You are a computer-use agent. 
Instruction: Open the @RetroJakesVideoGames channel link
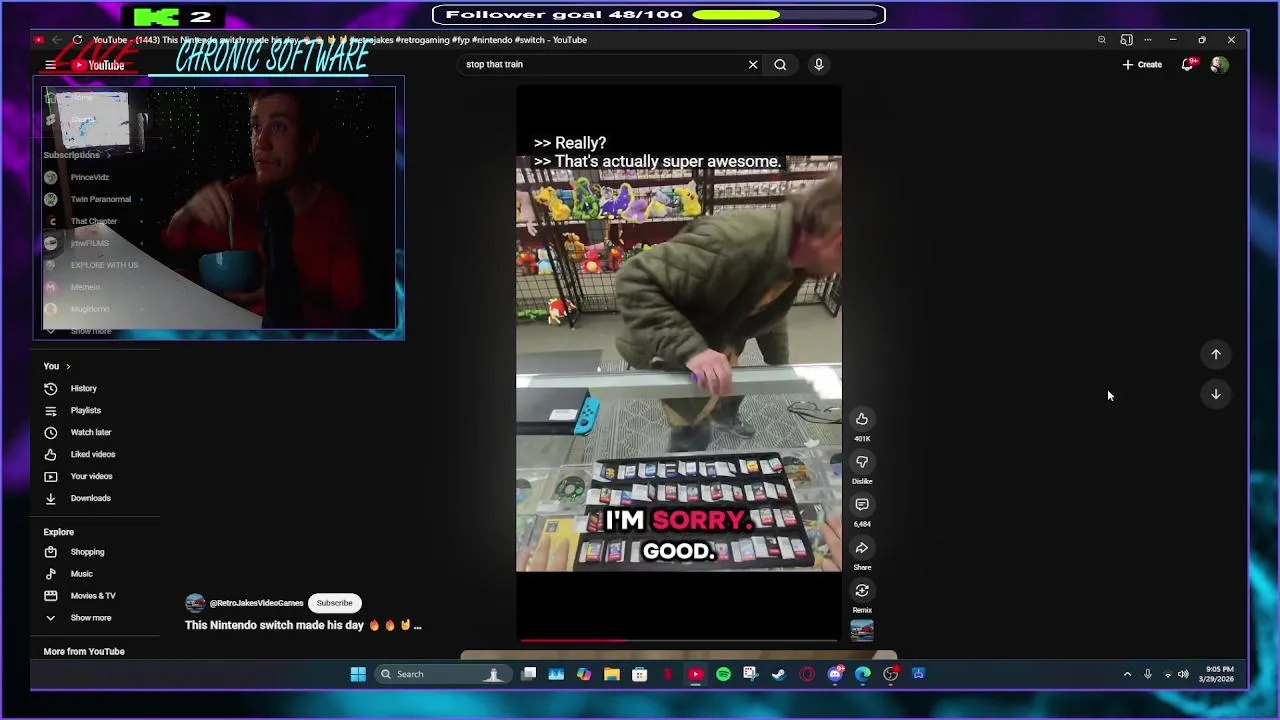[256, 603]
